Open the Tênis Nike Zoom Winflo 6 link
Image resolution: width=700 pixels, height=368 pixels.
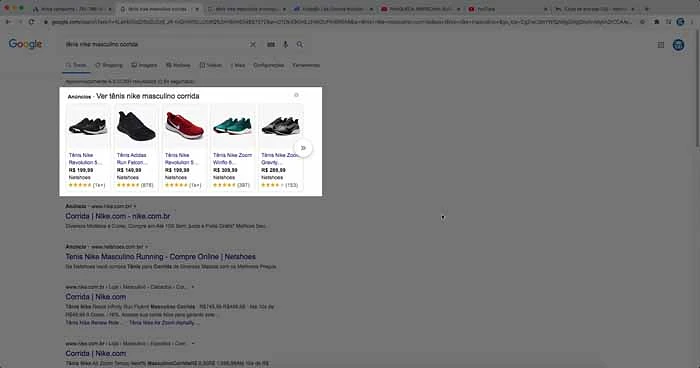pyautogui.click(x=233, y=159)
